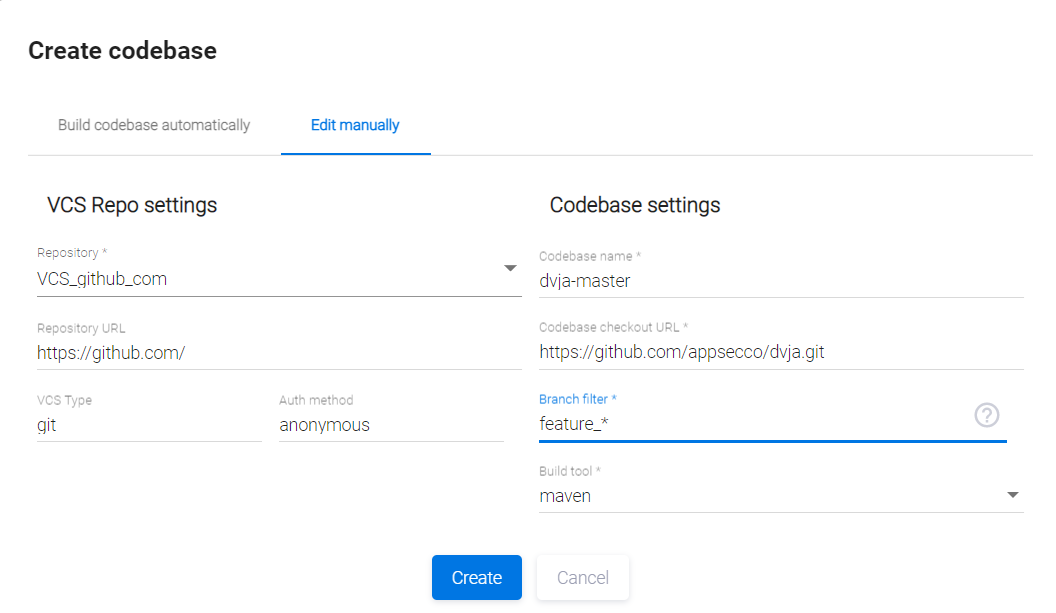The width and height of the screenshot is (1056, 613).
Task: Click the VCS Type git field
Action: coord(149,424)
